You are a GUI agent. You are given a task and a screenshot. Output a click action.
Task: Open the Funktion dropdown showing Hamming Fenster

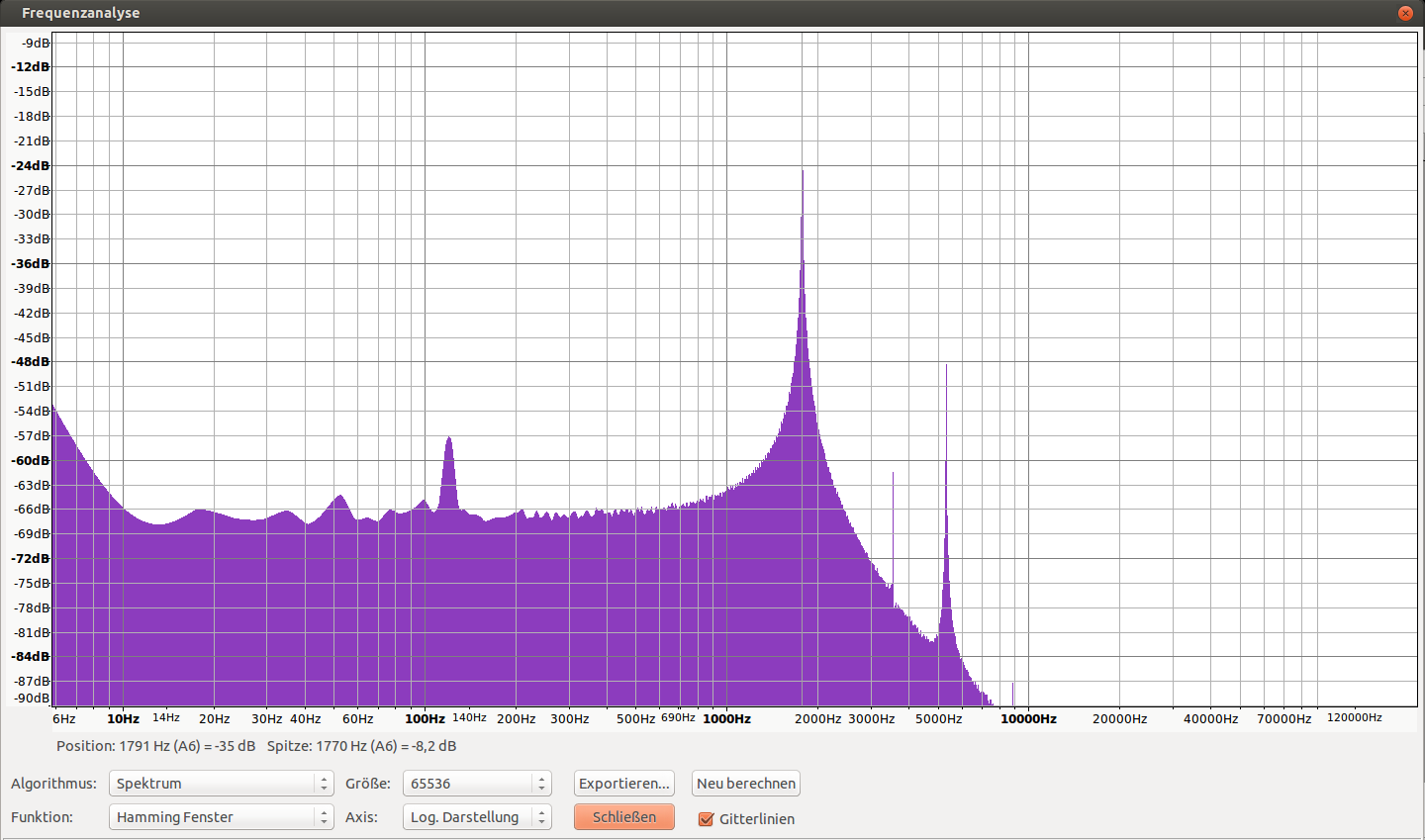tap(221, 817)
